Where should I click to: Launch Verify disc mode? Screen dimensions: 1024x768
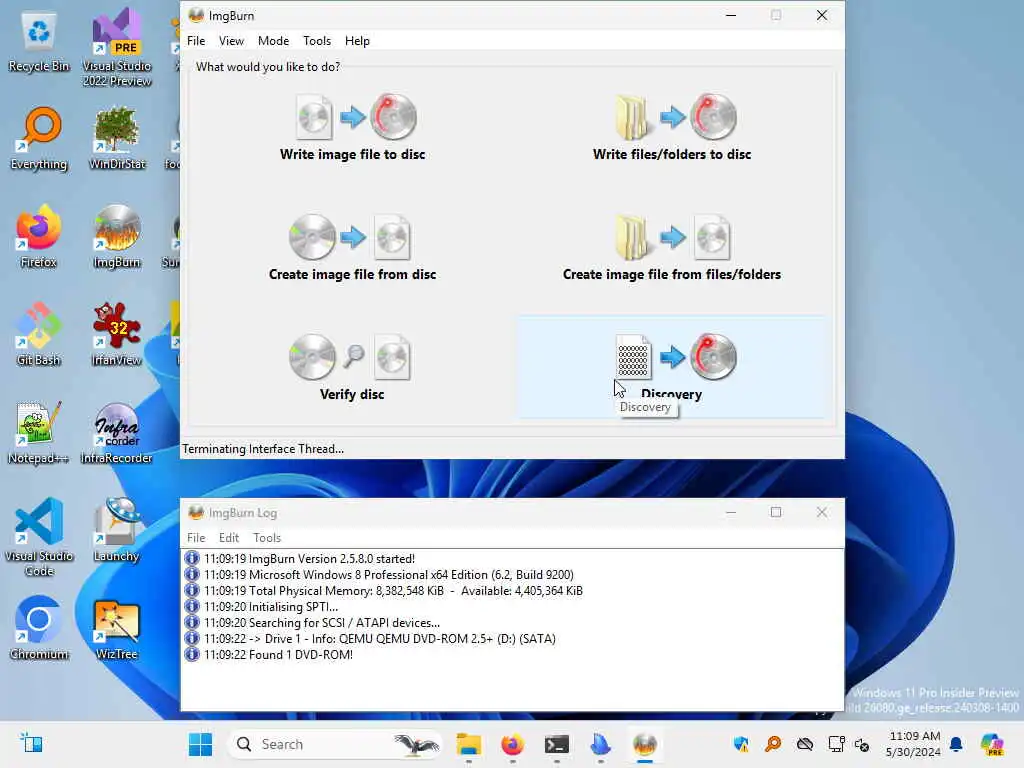coord(352,368)
